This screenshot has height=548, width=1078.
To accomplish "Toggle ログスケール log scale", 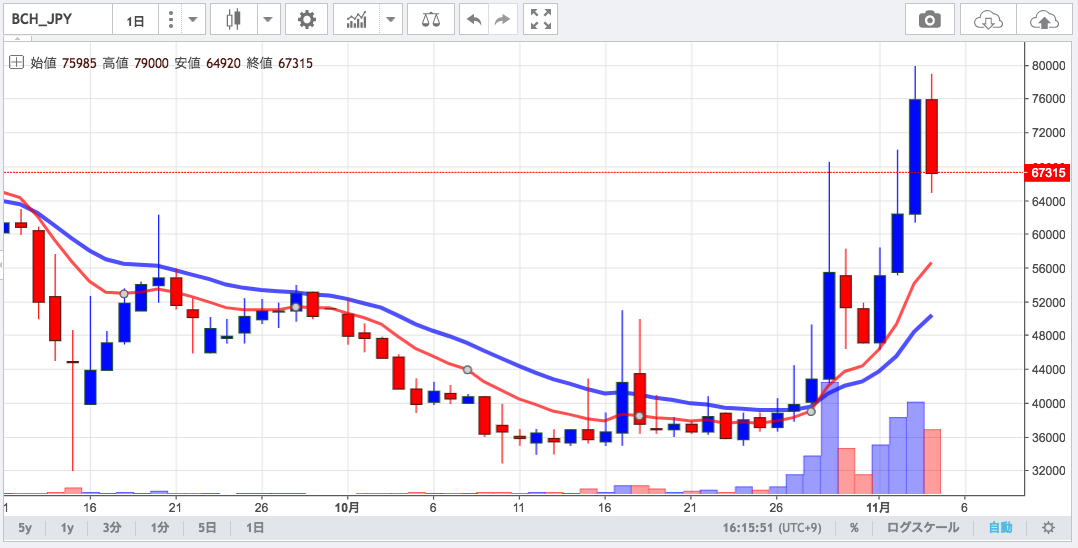I will [x=923, y=528].
